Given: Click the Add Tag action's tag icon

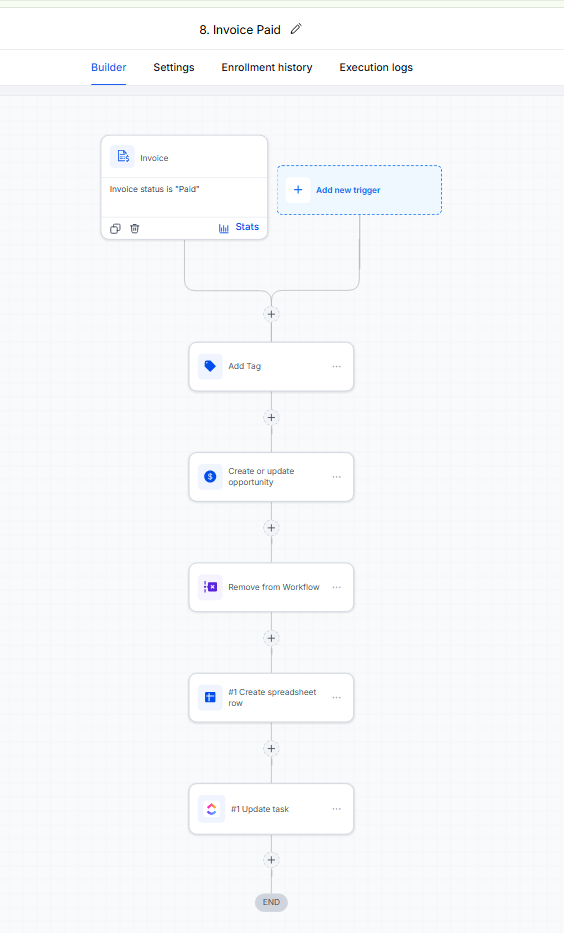Looking at the screenshot, I should click(x=210, y=366).
